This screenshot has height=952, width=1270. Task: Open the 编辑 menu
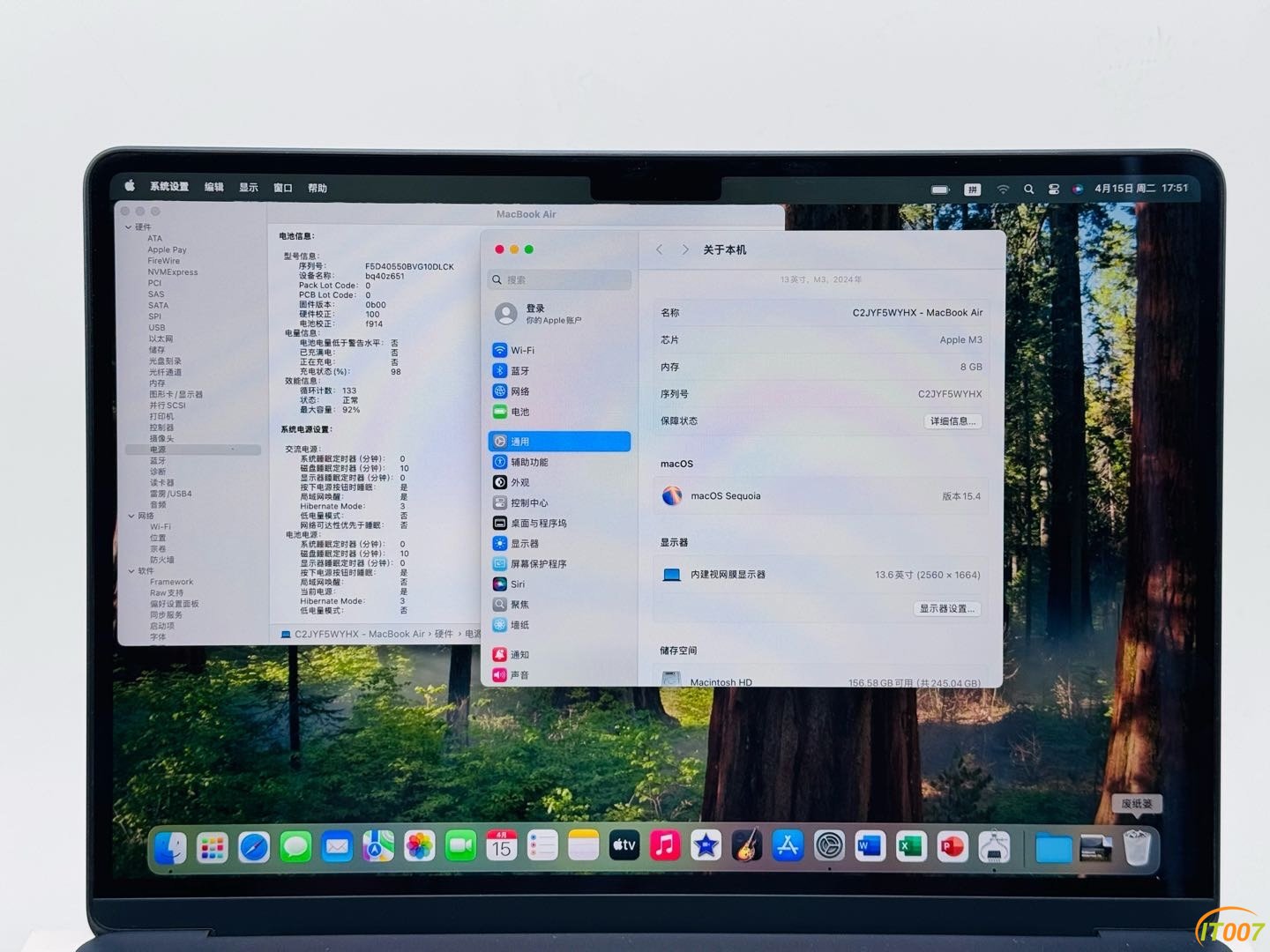point(214,187)
